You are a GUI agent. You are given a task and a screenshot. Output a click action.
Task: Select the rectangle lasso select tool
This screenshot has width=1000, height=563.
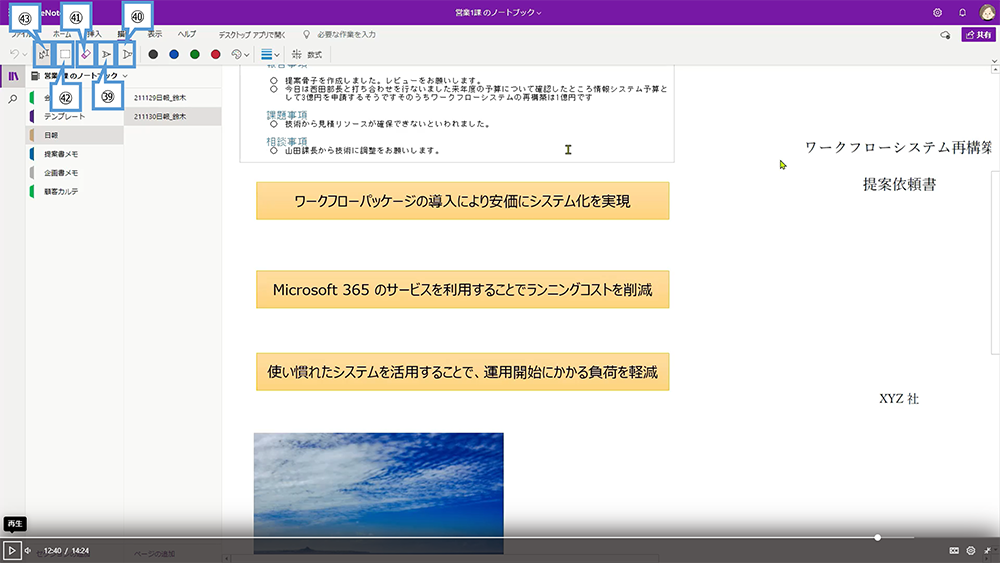click(65, 54)
